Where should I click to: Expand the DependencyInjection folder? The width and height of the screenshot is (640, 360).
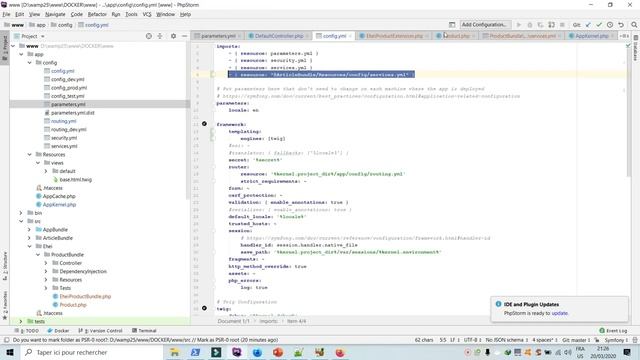(46, 271)
